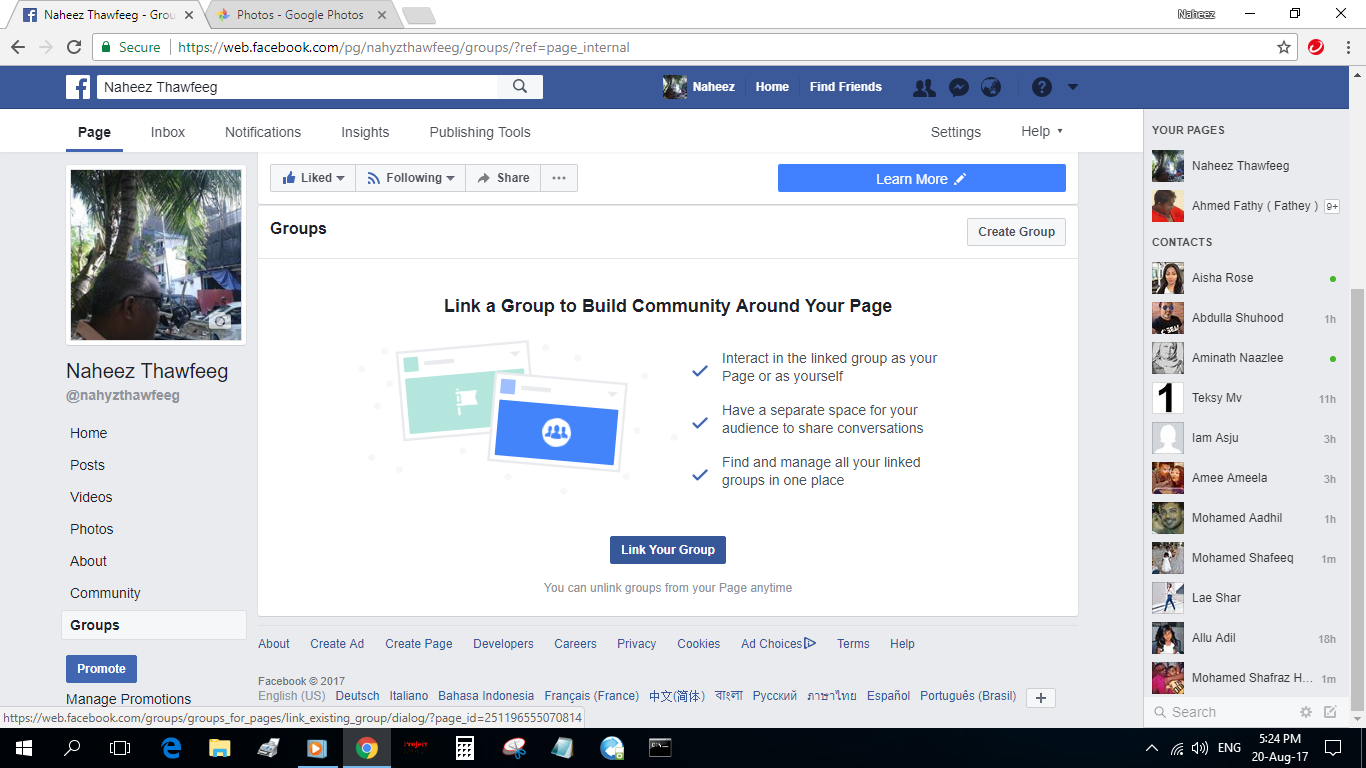1366x768 pixels.
Task: Switch language to Deutsch
Action: point(357,696)
